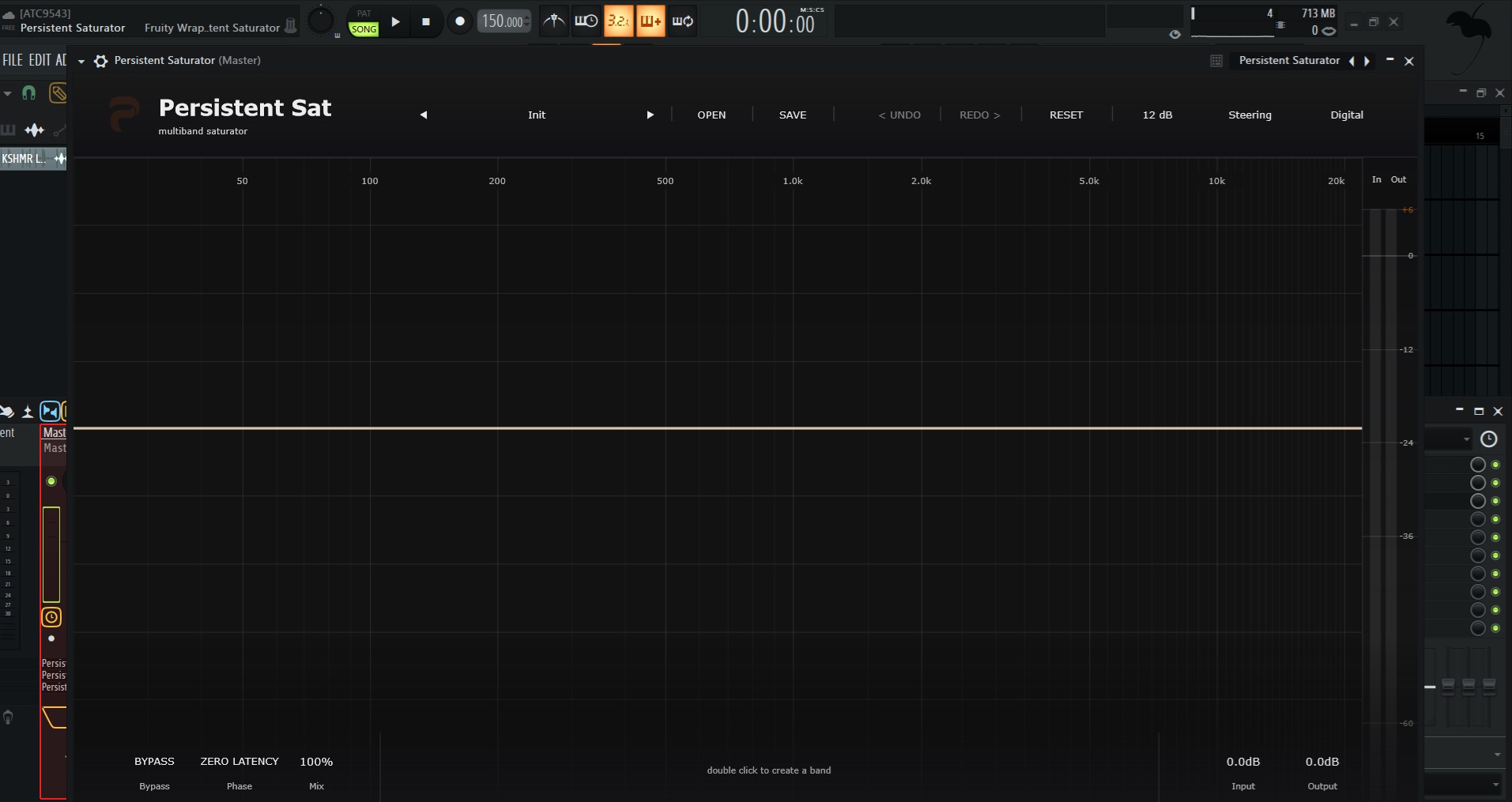Open the FILE menu

point(13,61)
